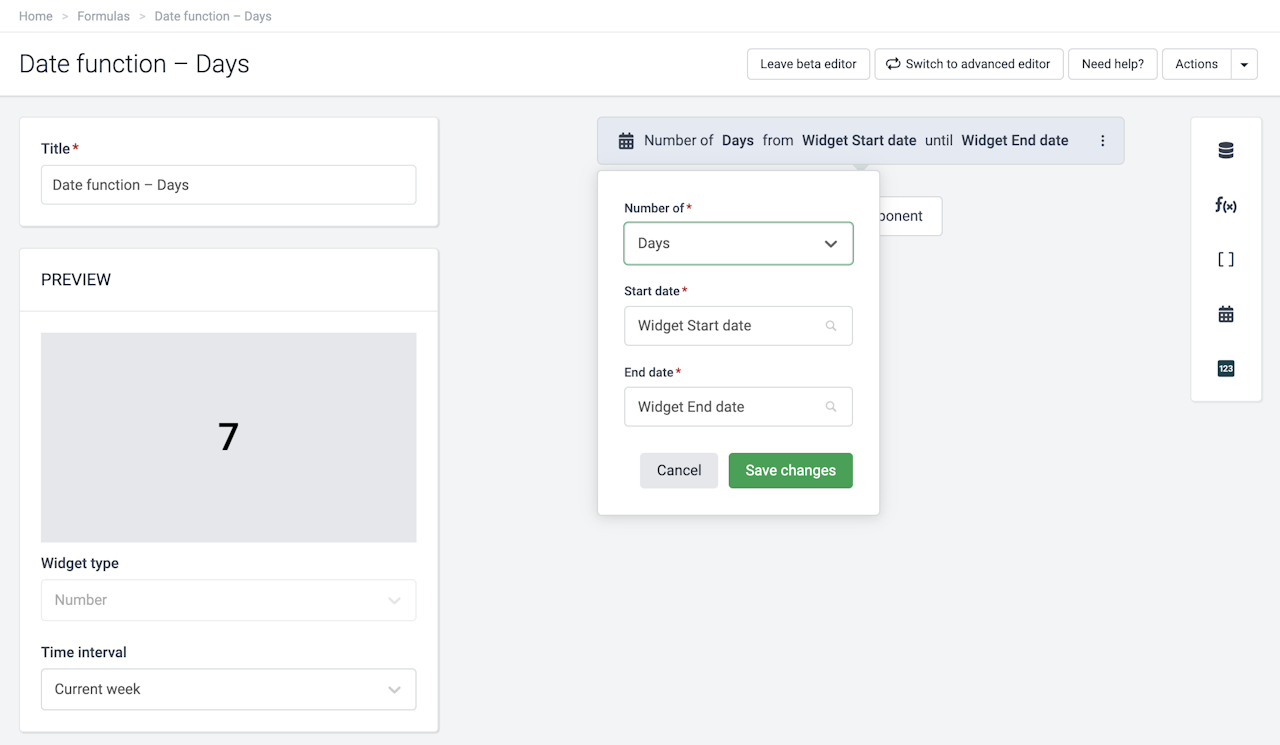The width and height of the screenshot is (1280, 745).
Task: Open the three-dot menu on formula block
Action: (1103, 141)
